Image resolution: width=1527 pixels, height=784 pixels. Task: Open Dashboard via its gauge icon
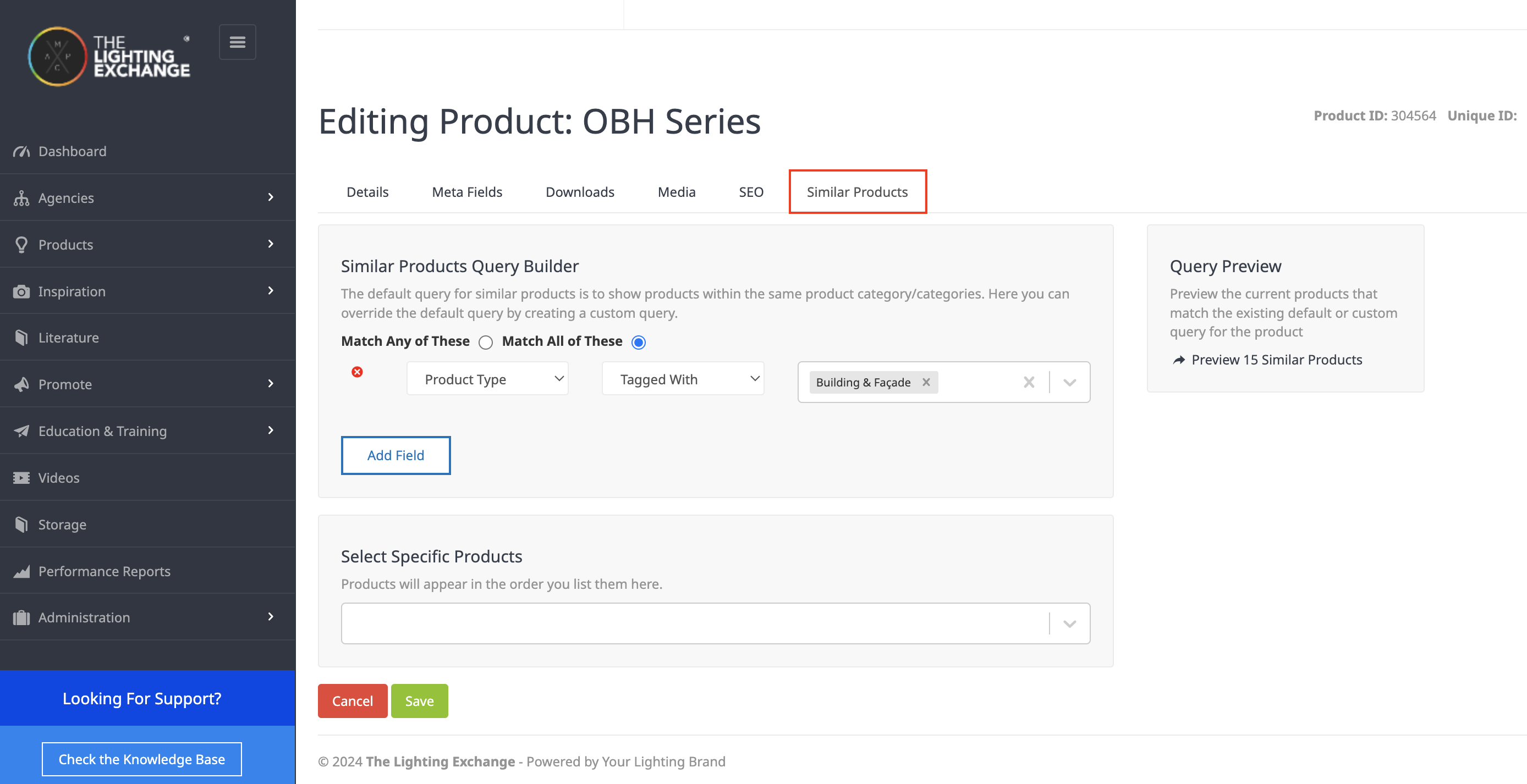(x=21, y=151)
